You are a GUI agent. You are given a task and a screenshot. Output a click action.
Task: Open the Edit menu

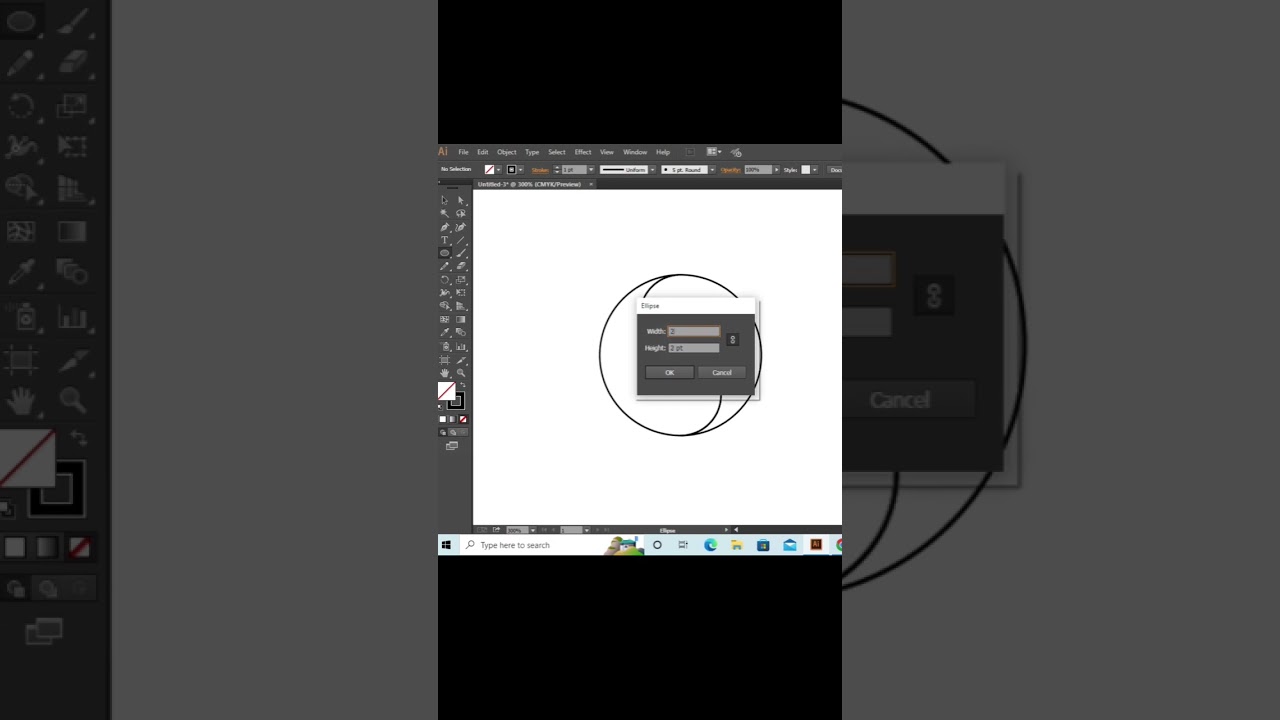click(x=482, y=152)
